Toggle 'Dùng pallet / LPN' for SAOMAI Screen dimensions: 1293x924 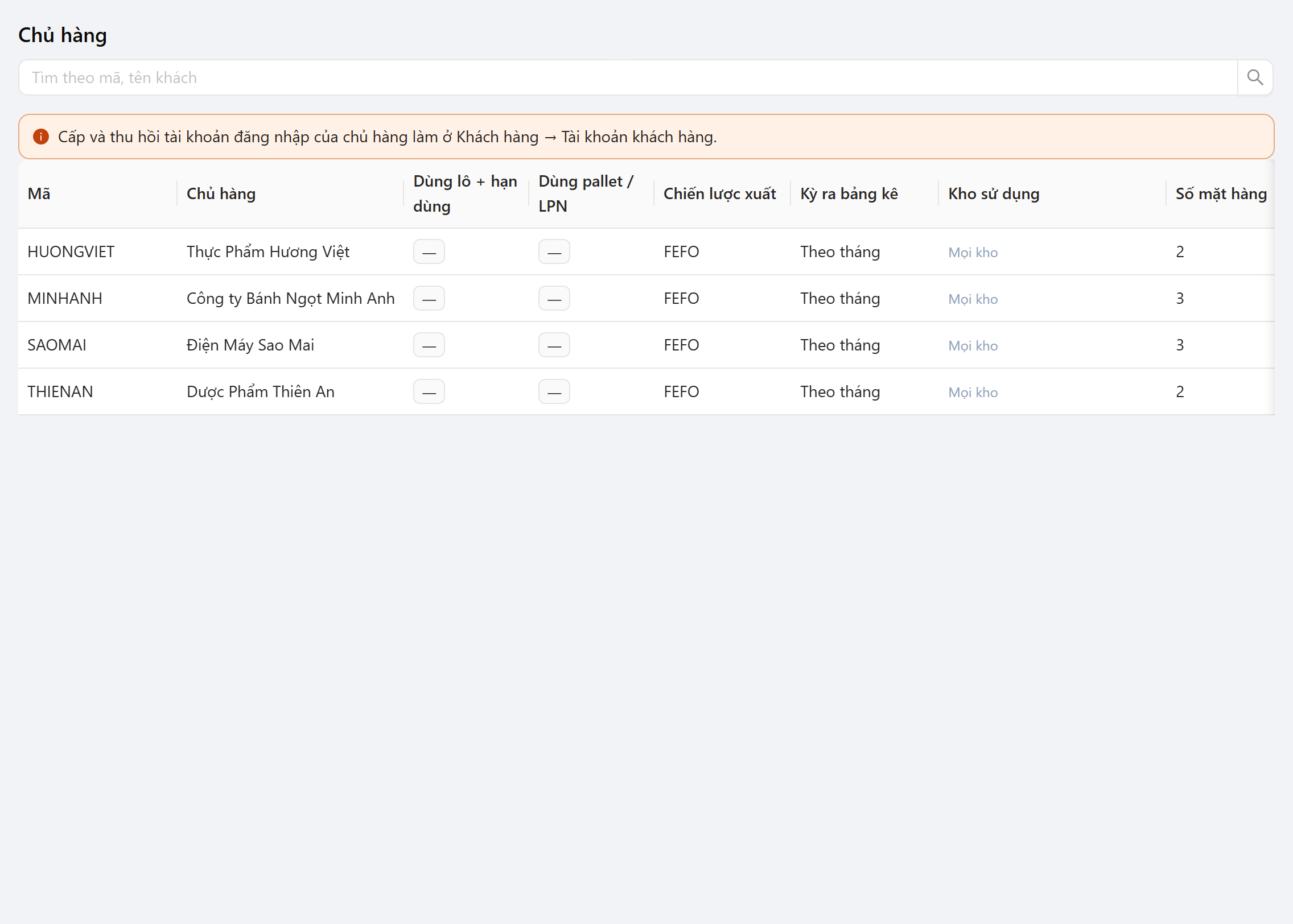554,345
